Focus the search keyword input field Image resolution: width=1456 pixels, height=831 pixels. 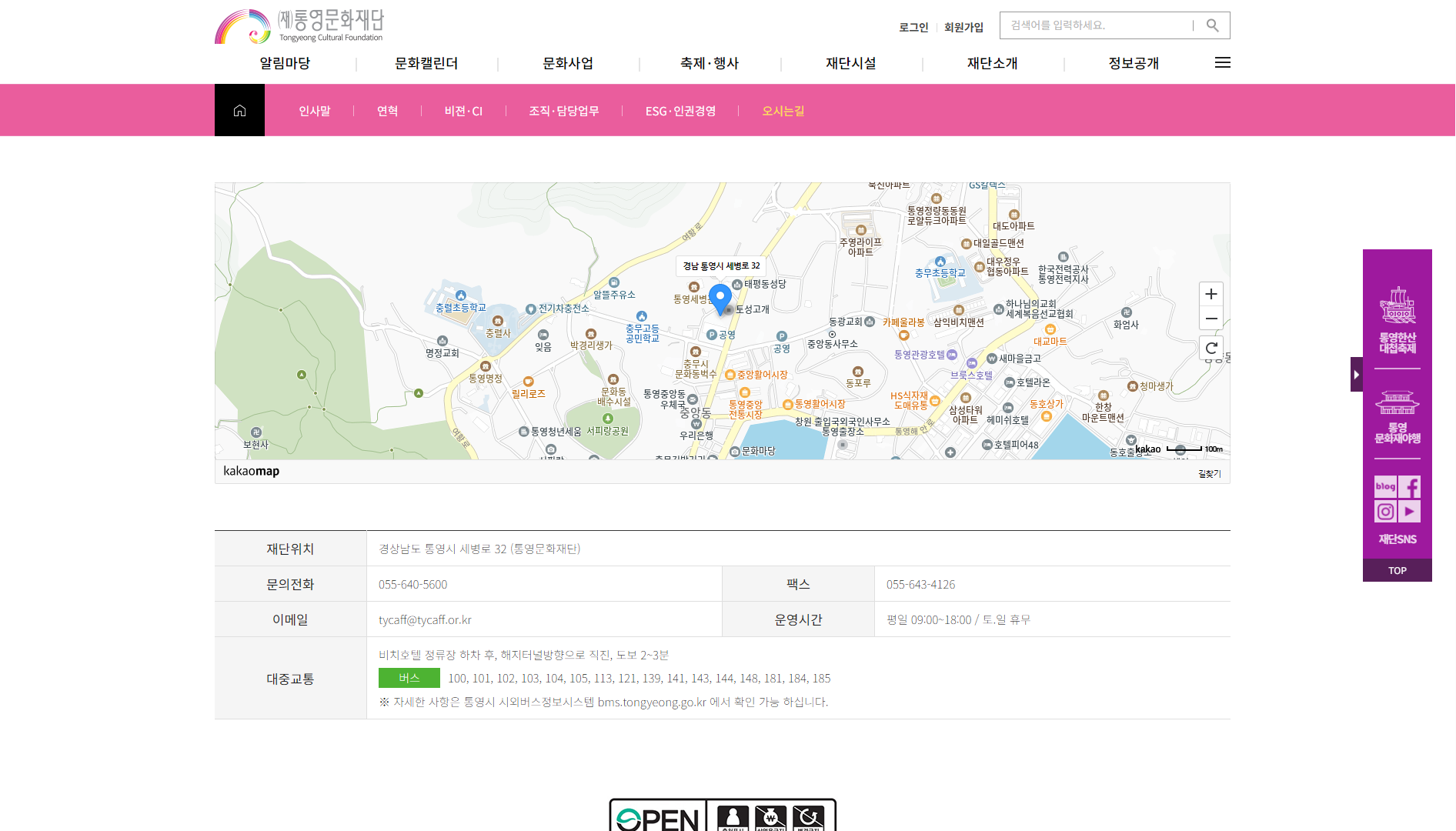pos(1097,25)
